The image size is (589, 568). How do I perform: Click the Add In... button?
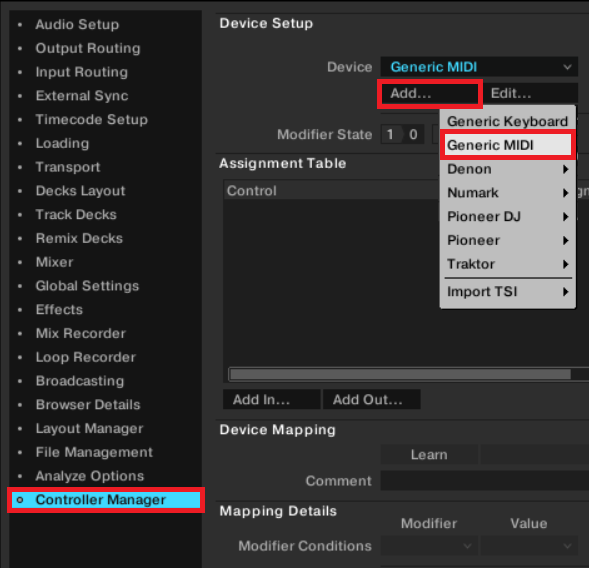click(272, 399)
